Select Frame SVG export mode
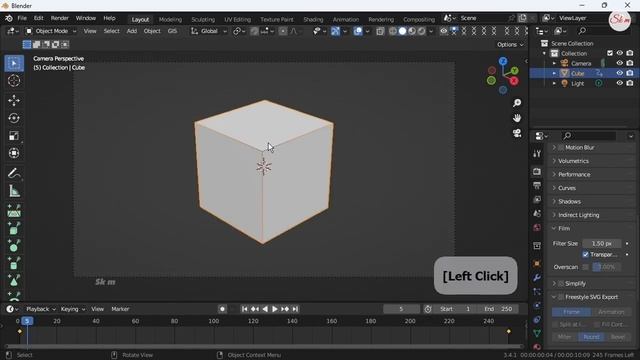 [x=571, y=312]
